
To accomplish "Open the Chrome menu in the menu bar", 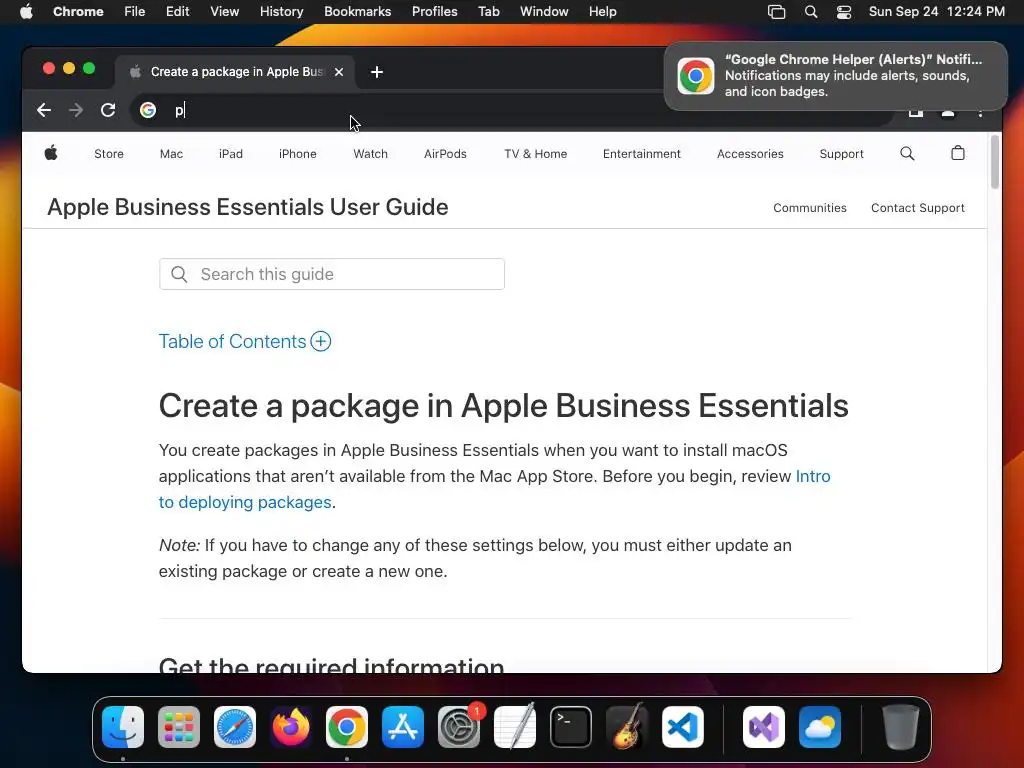I will [78, 11].
